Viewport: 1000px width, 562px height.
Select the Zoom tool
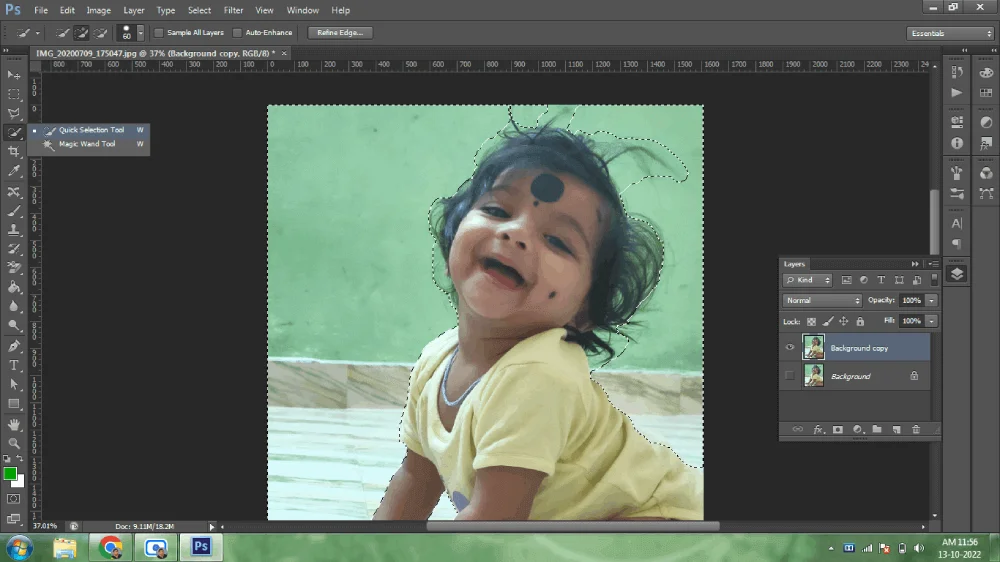click(x=13, y=443)
